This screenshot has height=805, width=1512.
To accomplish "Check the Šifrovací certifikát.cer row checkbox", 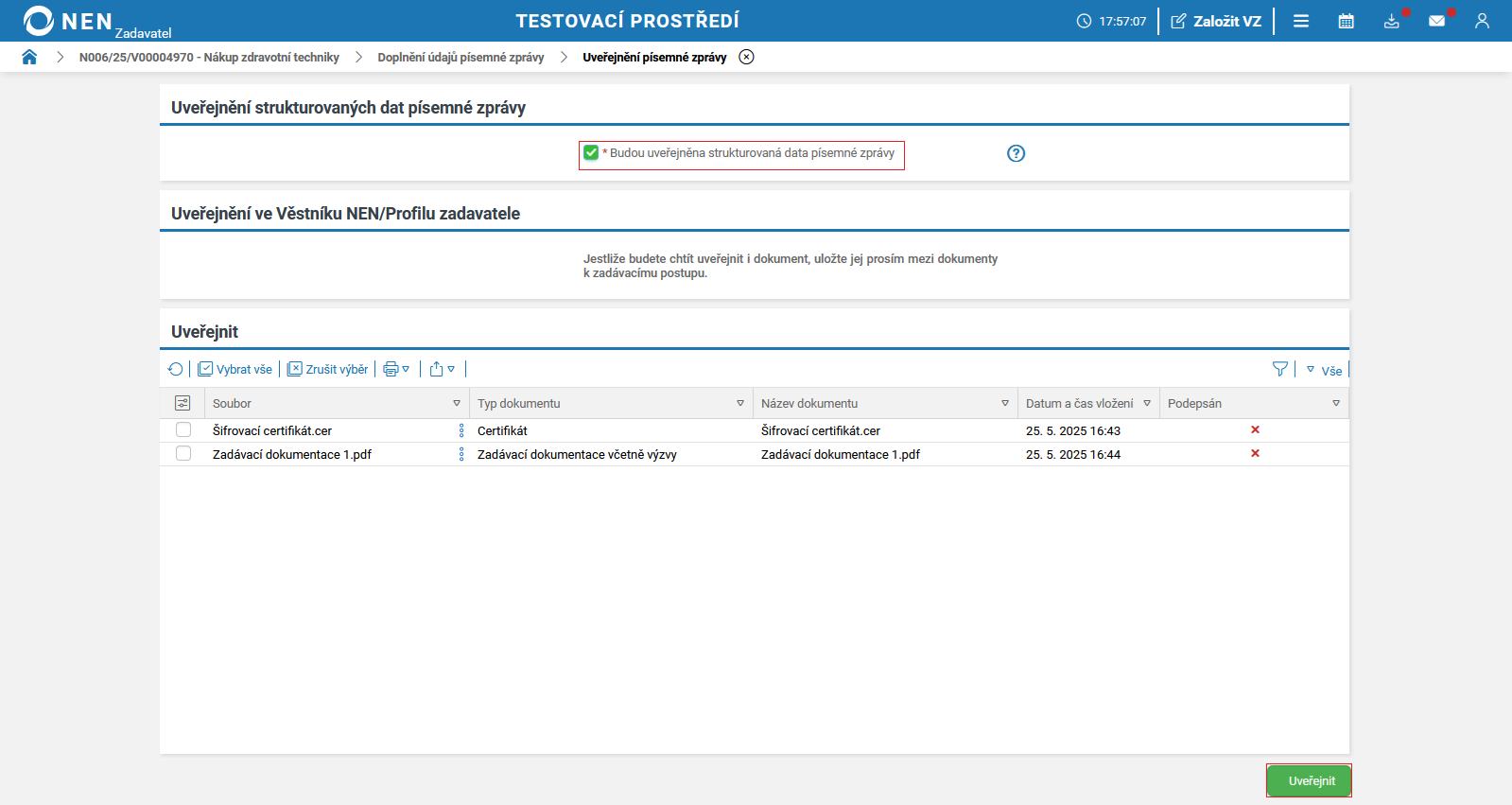I will (183, 430).
